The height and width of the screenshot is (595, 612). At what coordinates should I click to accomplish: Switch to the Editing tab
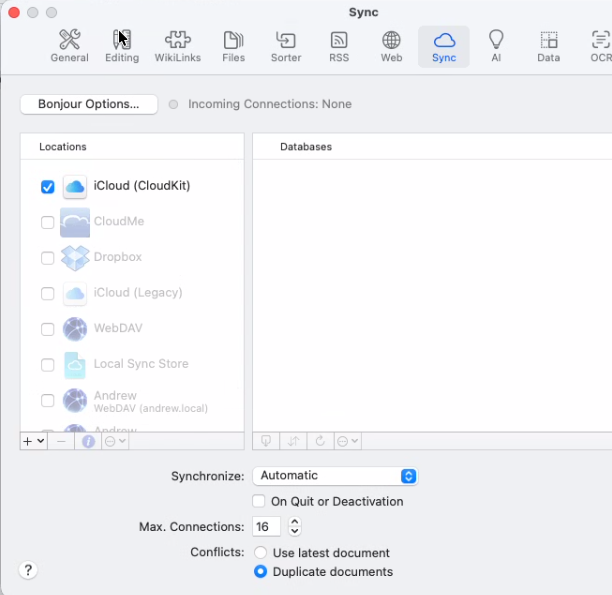122,46
